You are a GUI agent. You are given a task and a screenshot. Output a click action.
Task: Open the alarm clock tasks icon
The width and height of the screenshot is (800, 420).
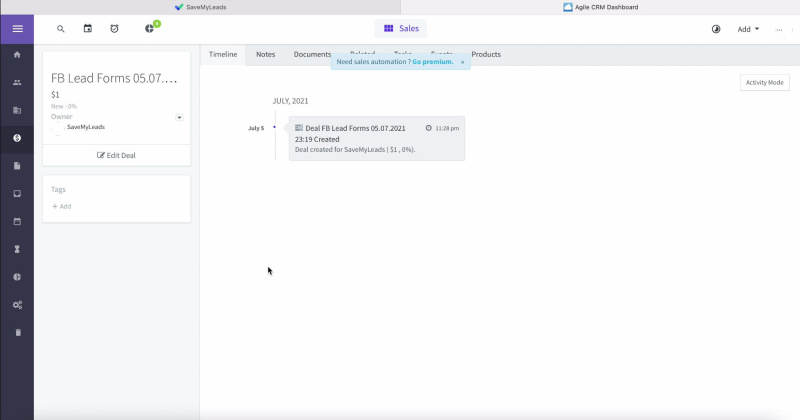click(x=114, y=29)
